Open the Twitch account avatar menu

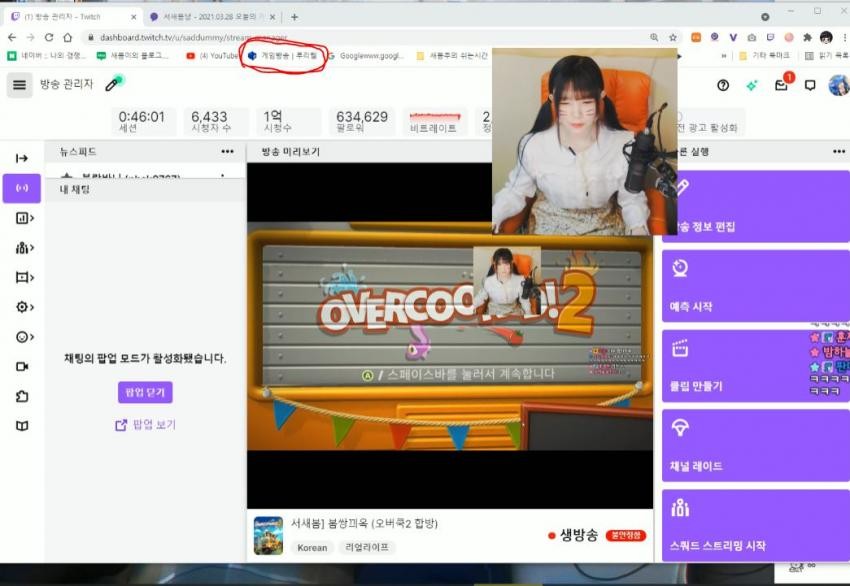coord(838,85)
